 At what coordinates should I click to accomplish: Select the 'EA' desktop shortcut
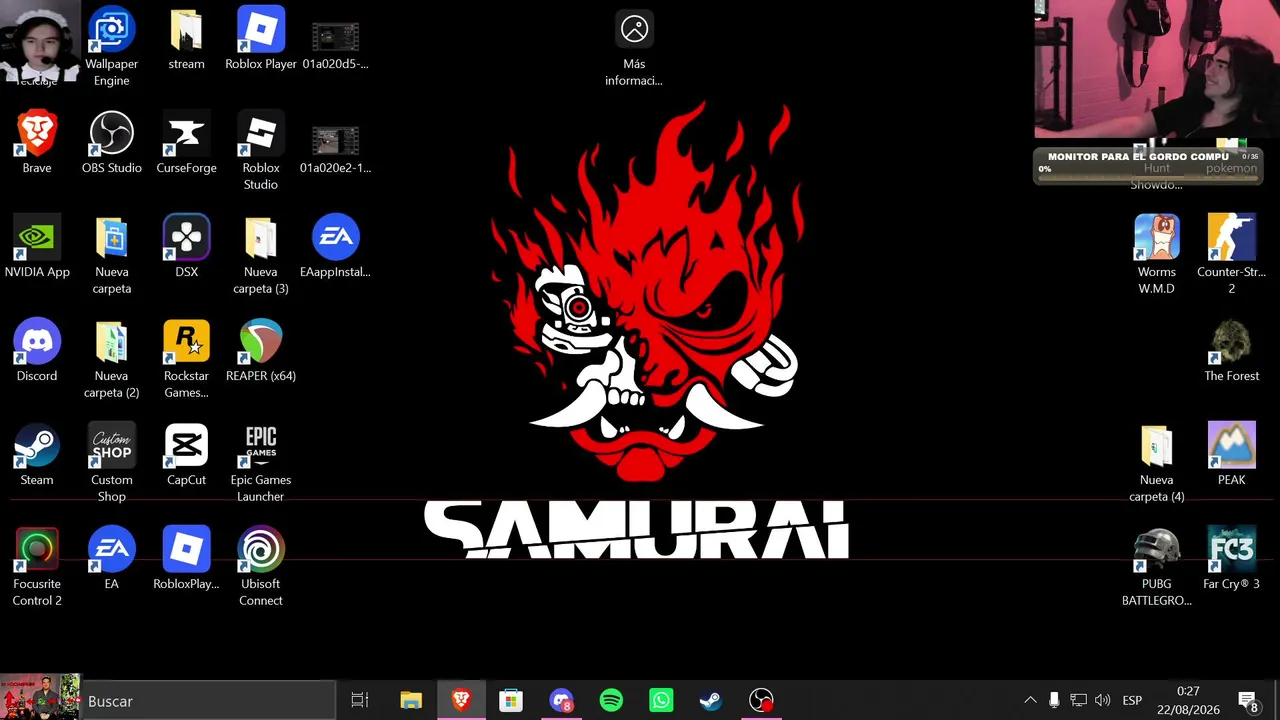pyautogui.click(x=111, y=559)
